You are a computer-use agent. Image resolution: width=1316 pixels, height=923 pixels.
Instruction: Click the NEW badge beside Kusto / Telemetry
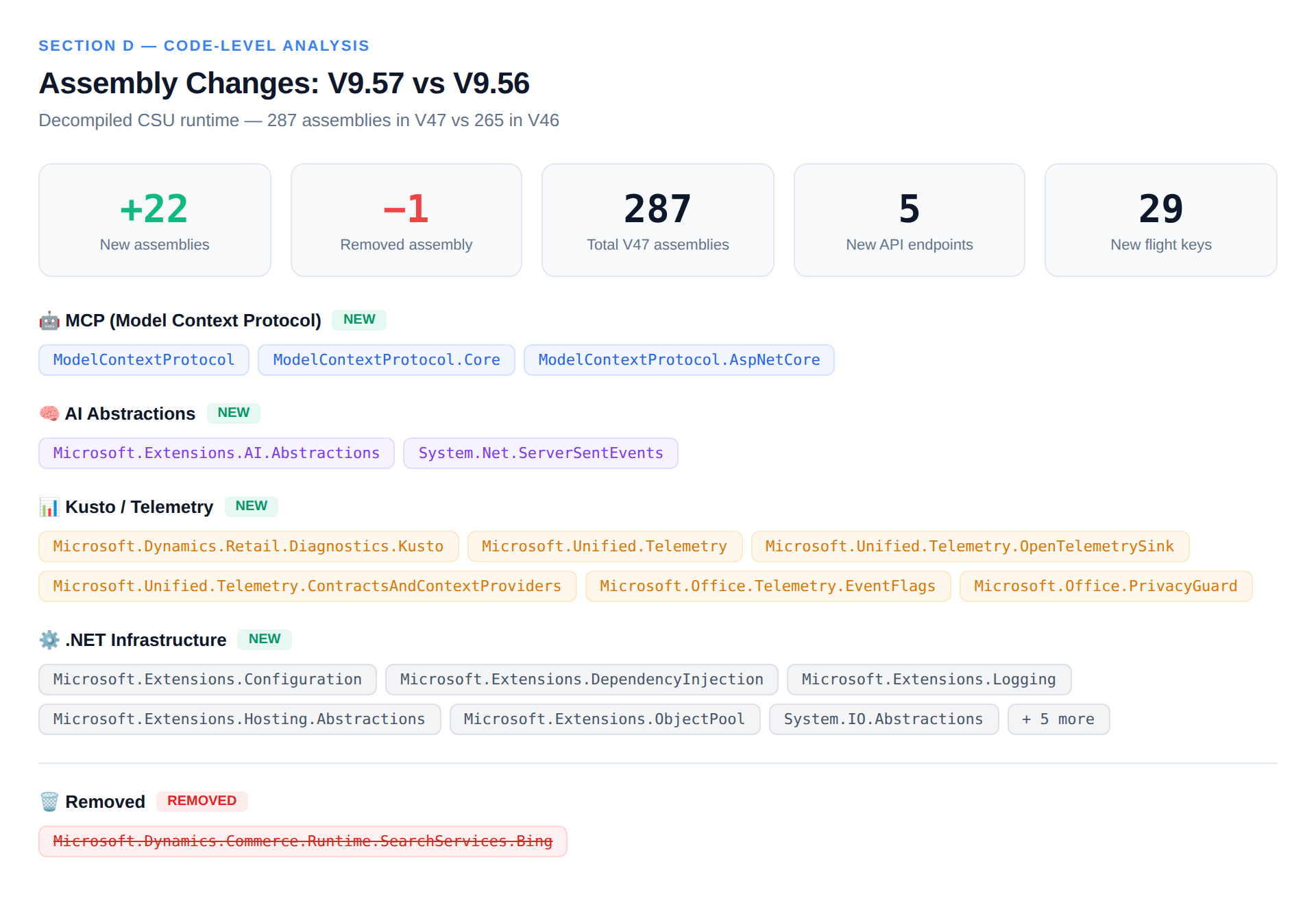[252, 506]
